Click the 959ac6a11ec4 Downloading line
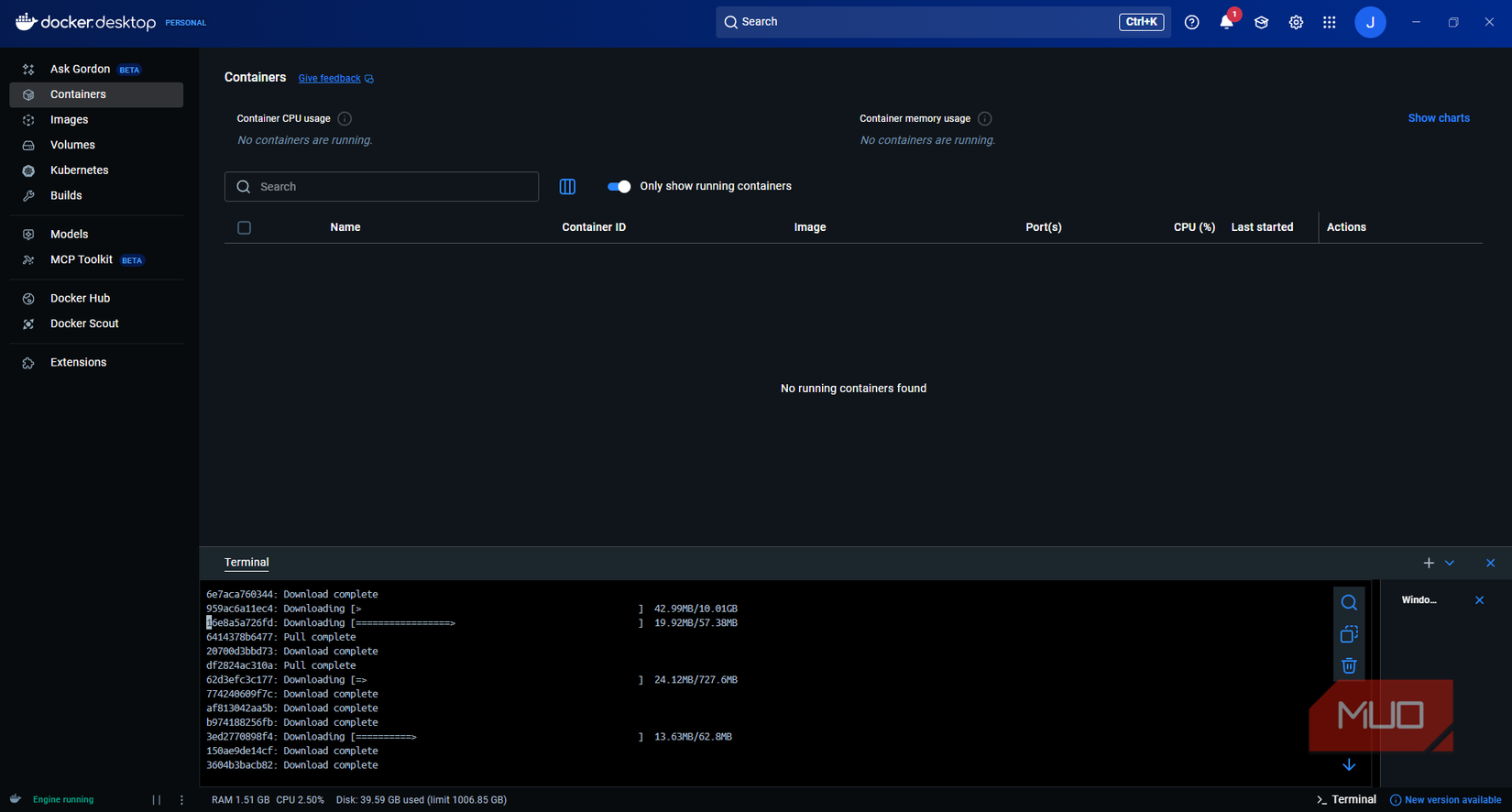1512x812 pixels. [x=472, y=609]
